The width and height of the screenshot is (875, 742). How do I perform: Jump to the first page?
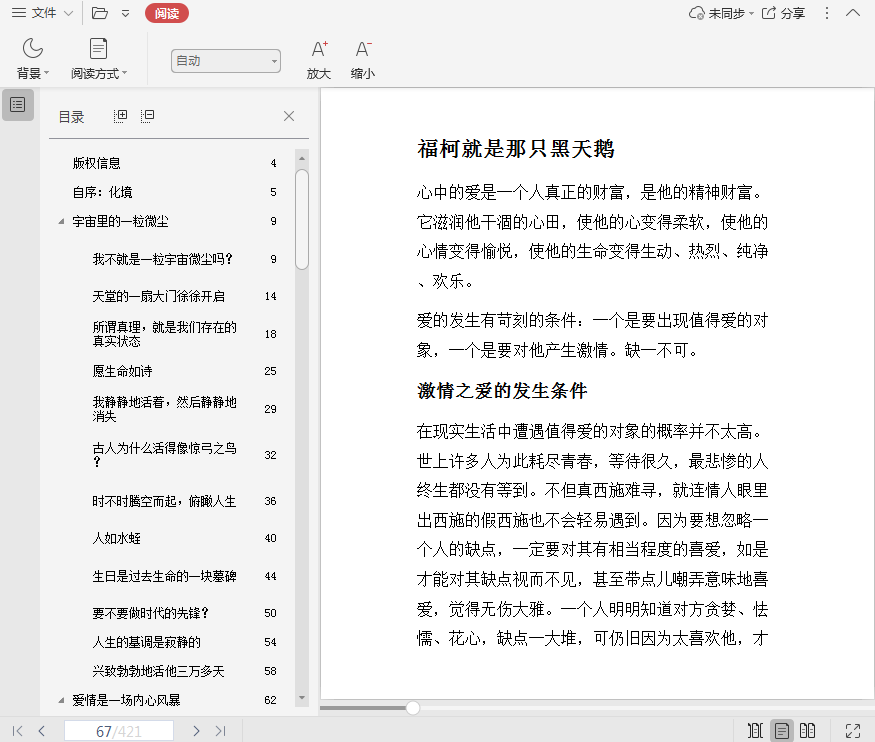click(x=17, y=731)
